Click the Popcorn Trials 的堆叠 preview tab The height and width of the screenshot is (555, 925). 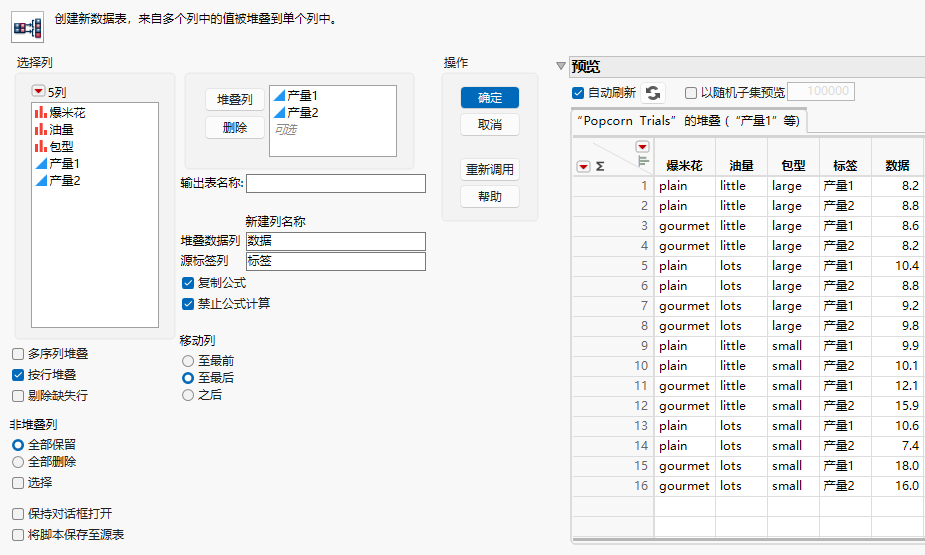(689, 121)
